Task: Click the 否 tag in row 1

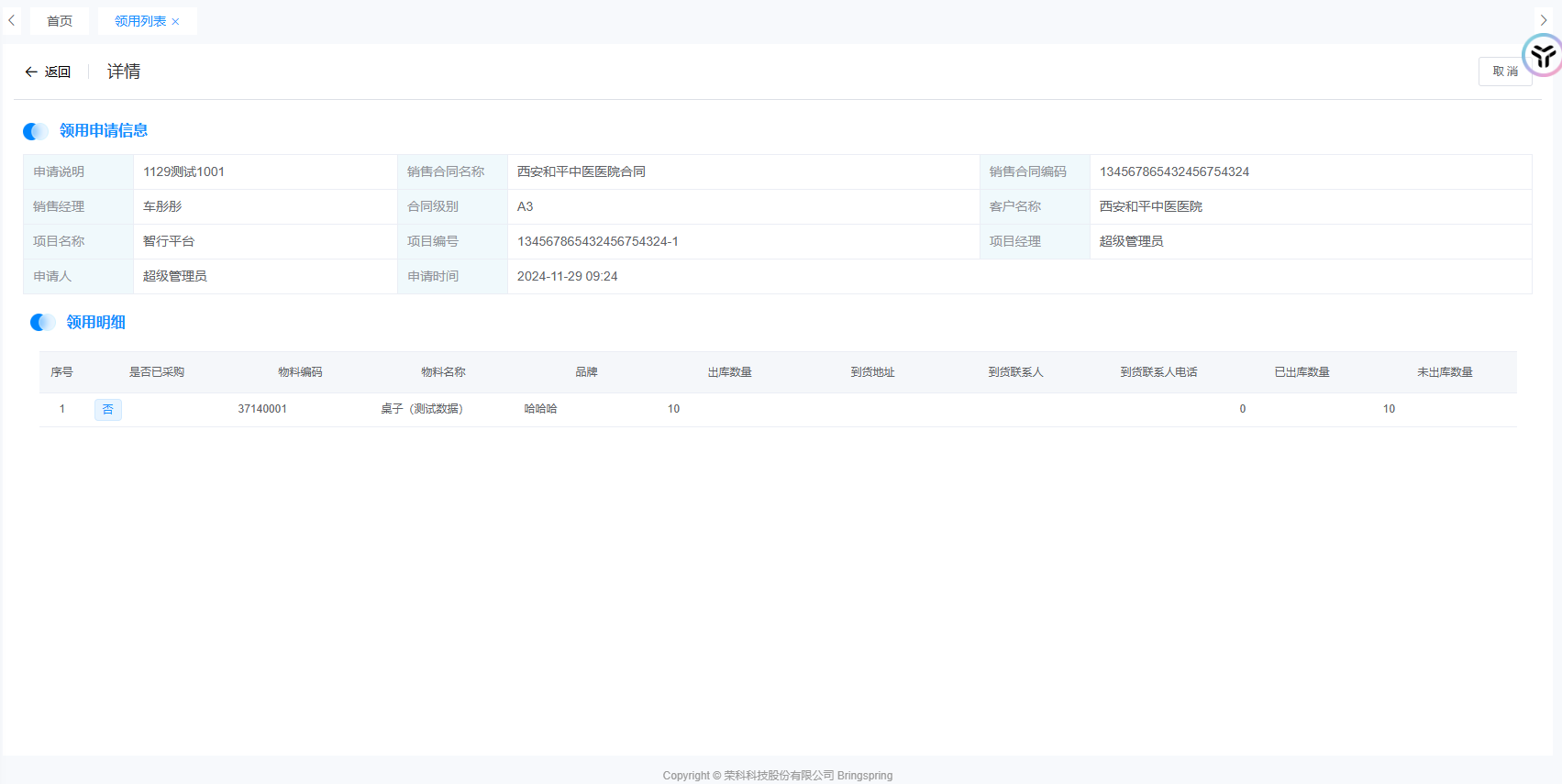Action: click(x=108, y=410)
